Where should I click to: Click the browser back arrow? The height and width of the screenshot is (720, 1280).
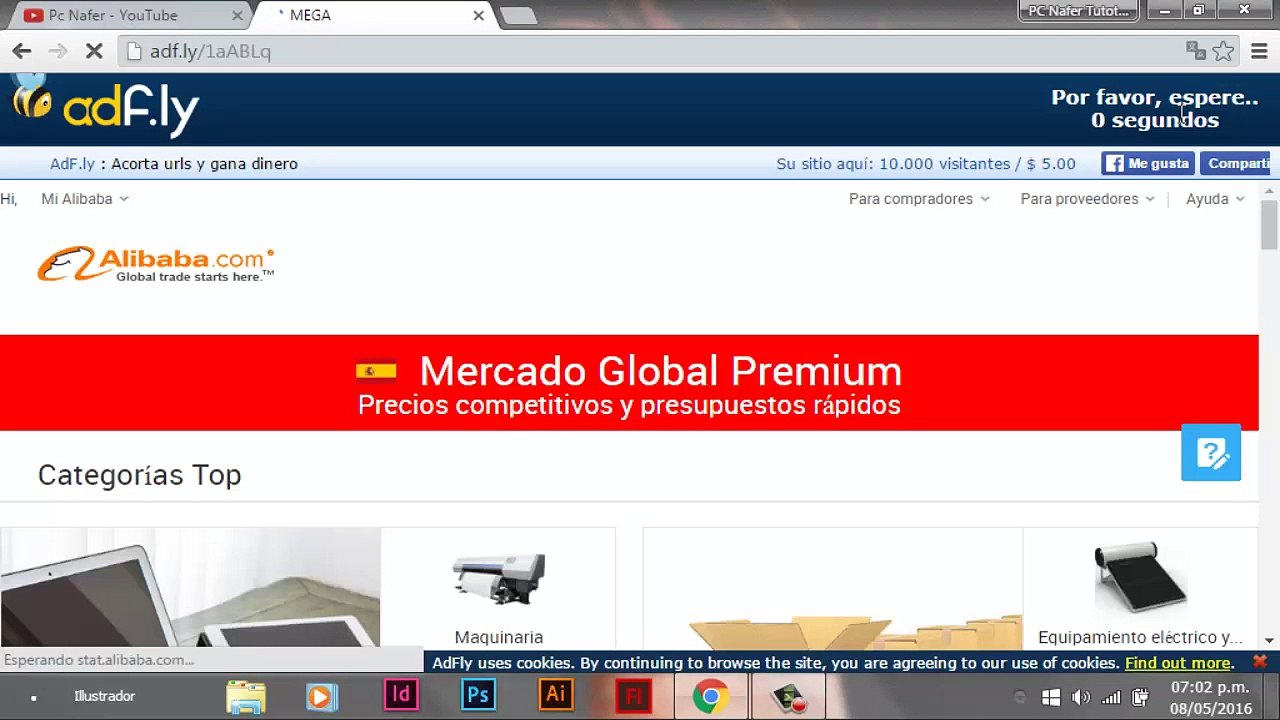[22, 51]
